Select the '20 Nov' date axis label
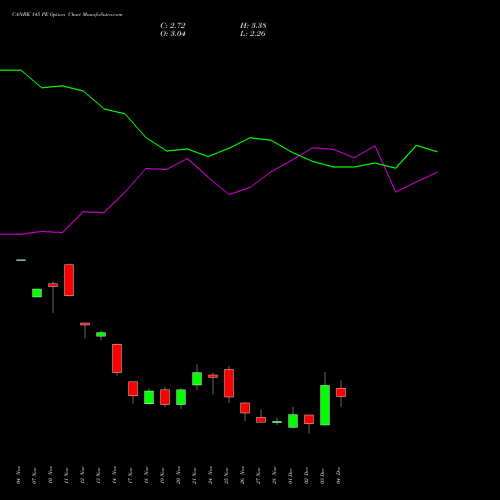The height and width of the screenshot is (500, 500). [x=178, y=475]
